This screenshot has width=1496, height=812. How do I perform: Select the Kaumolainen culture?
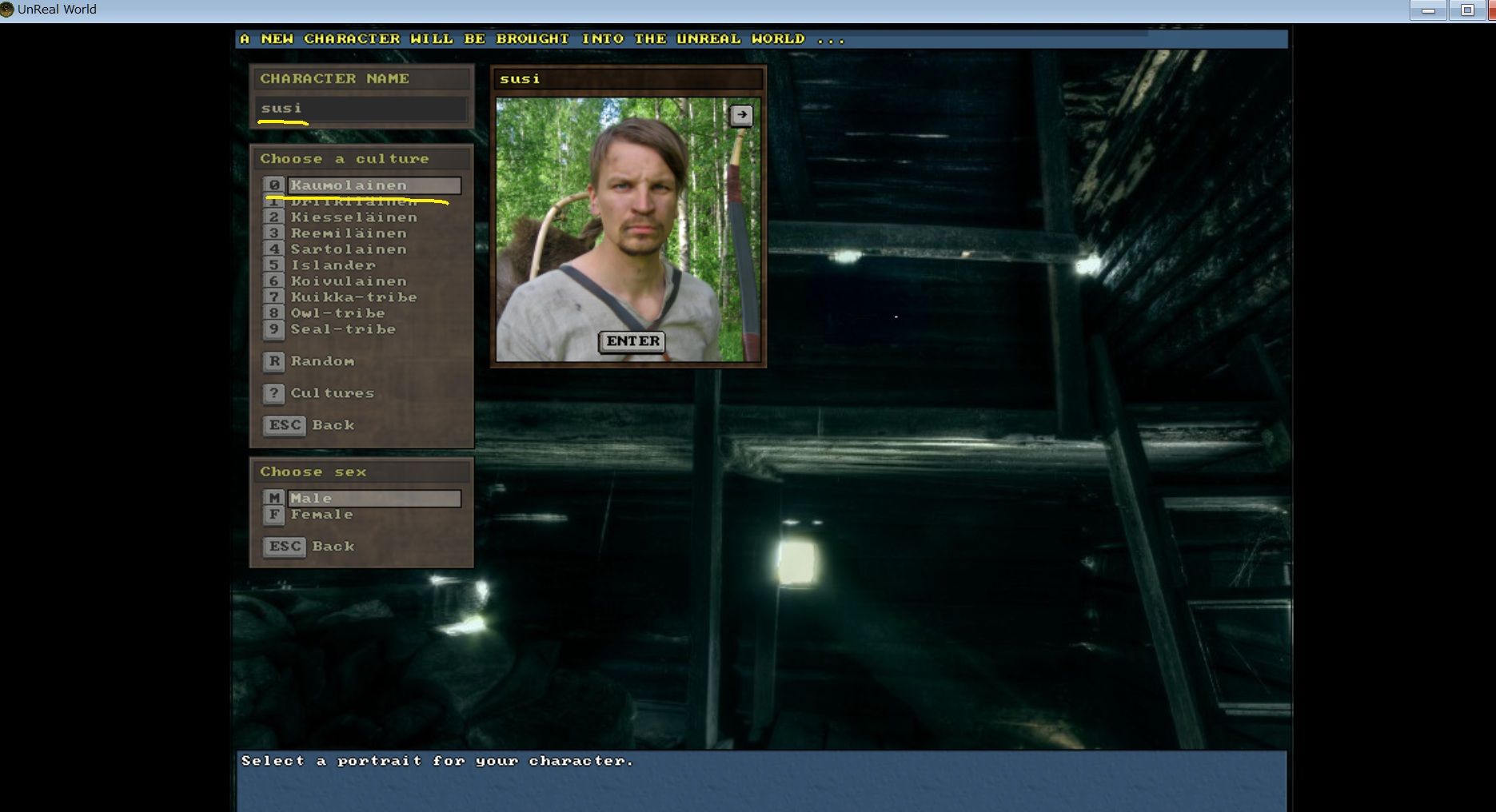362,185
